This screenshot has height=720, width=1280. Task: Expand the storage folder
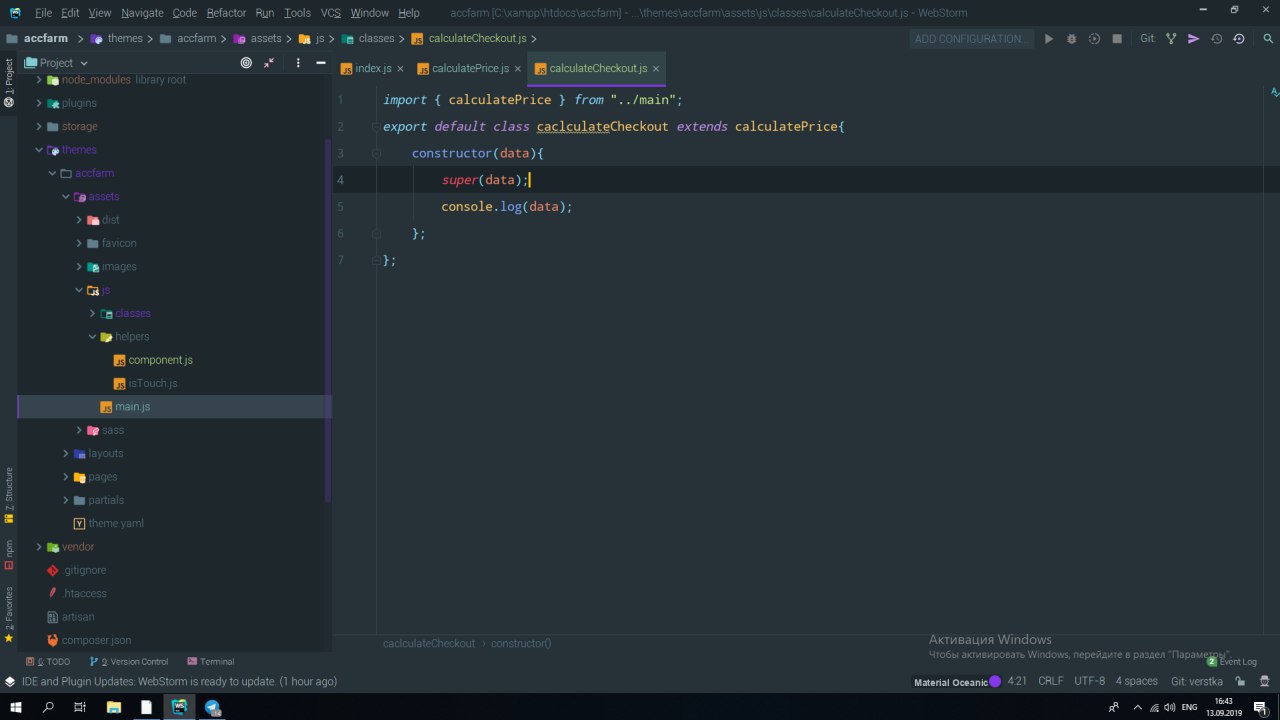click(40, 126)
